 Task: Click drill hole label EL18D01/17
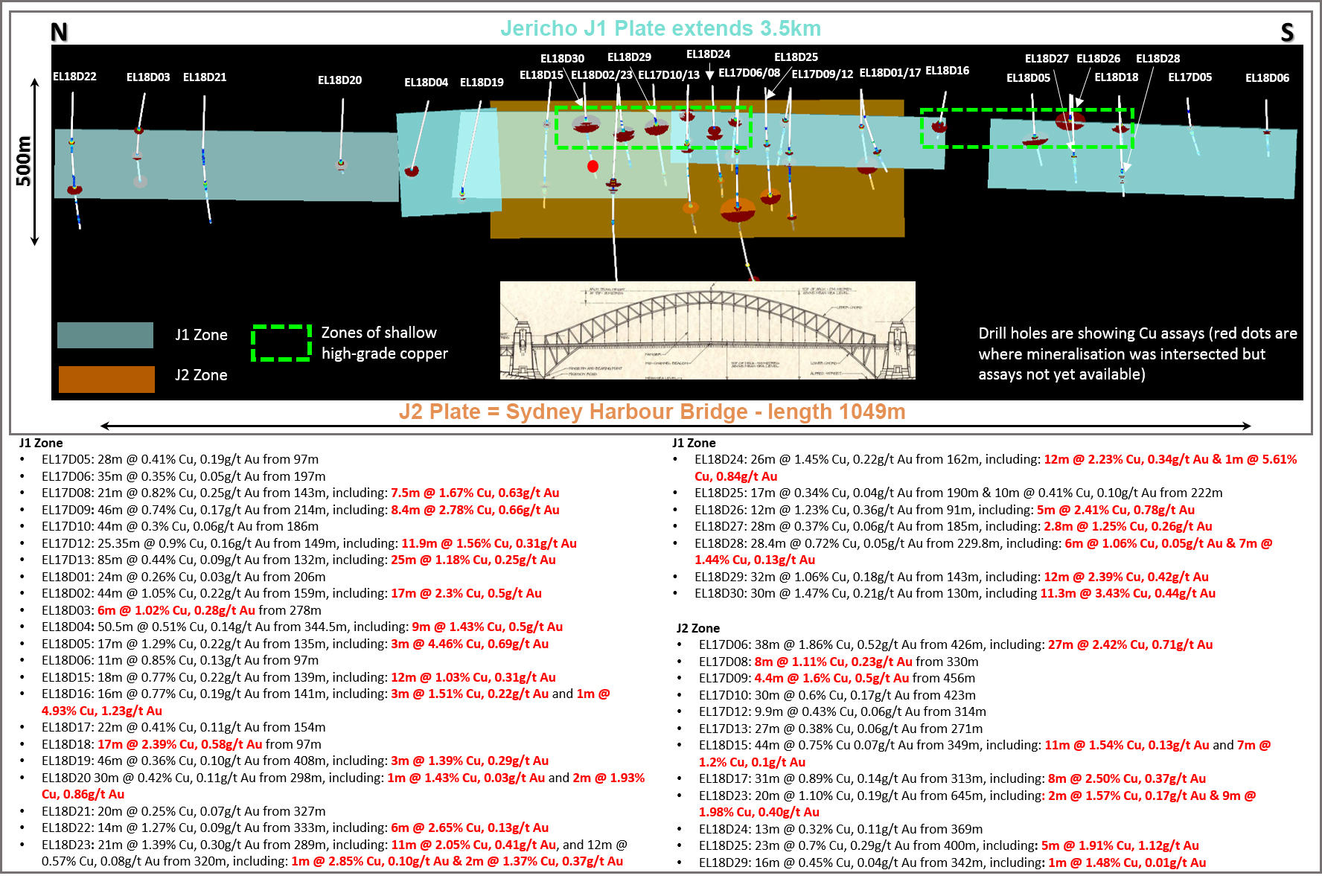890,72
